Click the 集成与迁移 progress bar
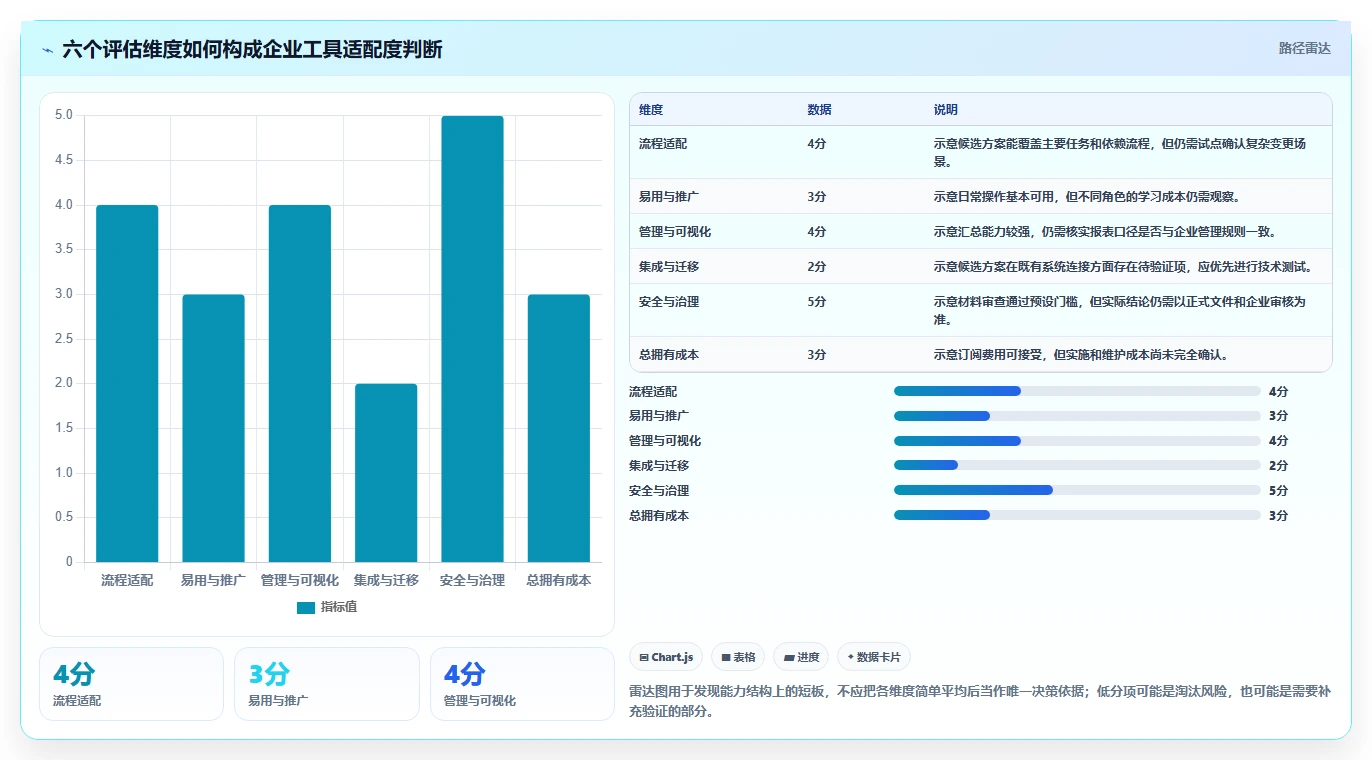 [1077, 465]
